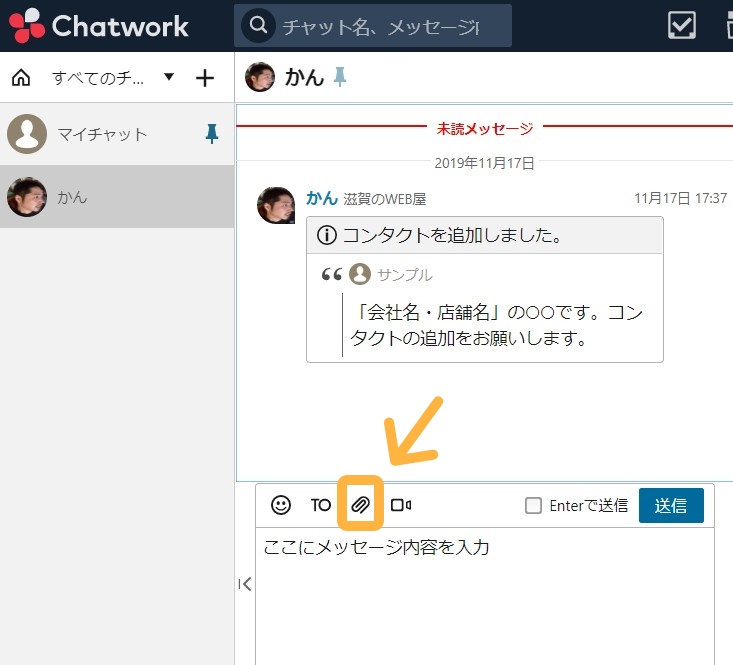Start a video call with the camera icon
This screenshot has height=665, width=733.
click(x=401, y=505)
